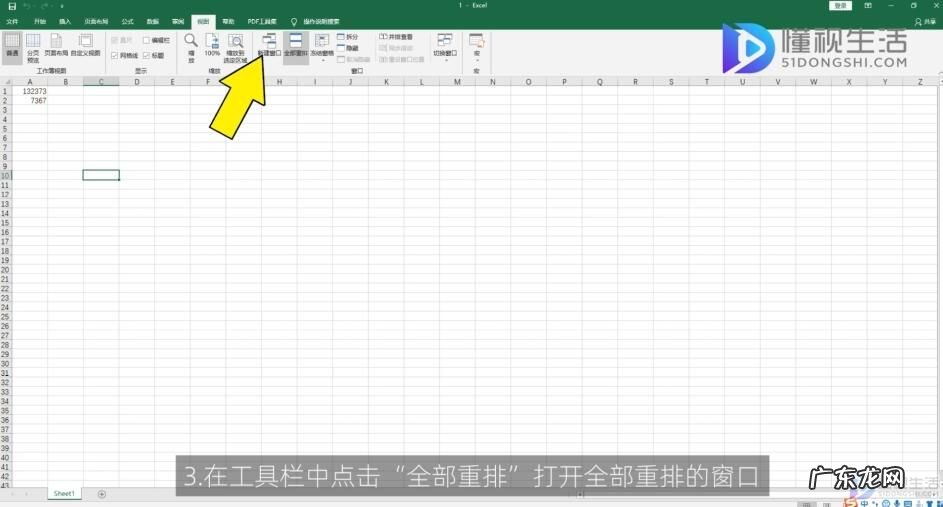
Task: Open the Macros (宏) dropdown
Action: point(476,48)
